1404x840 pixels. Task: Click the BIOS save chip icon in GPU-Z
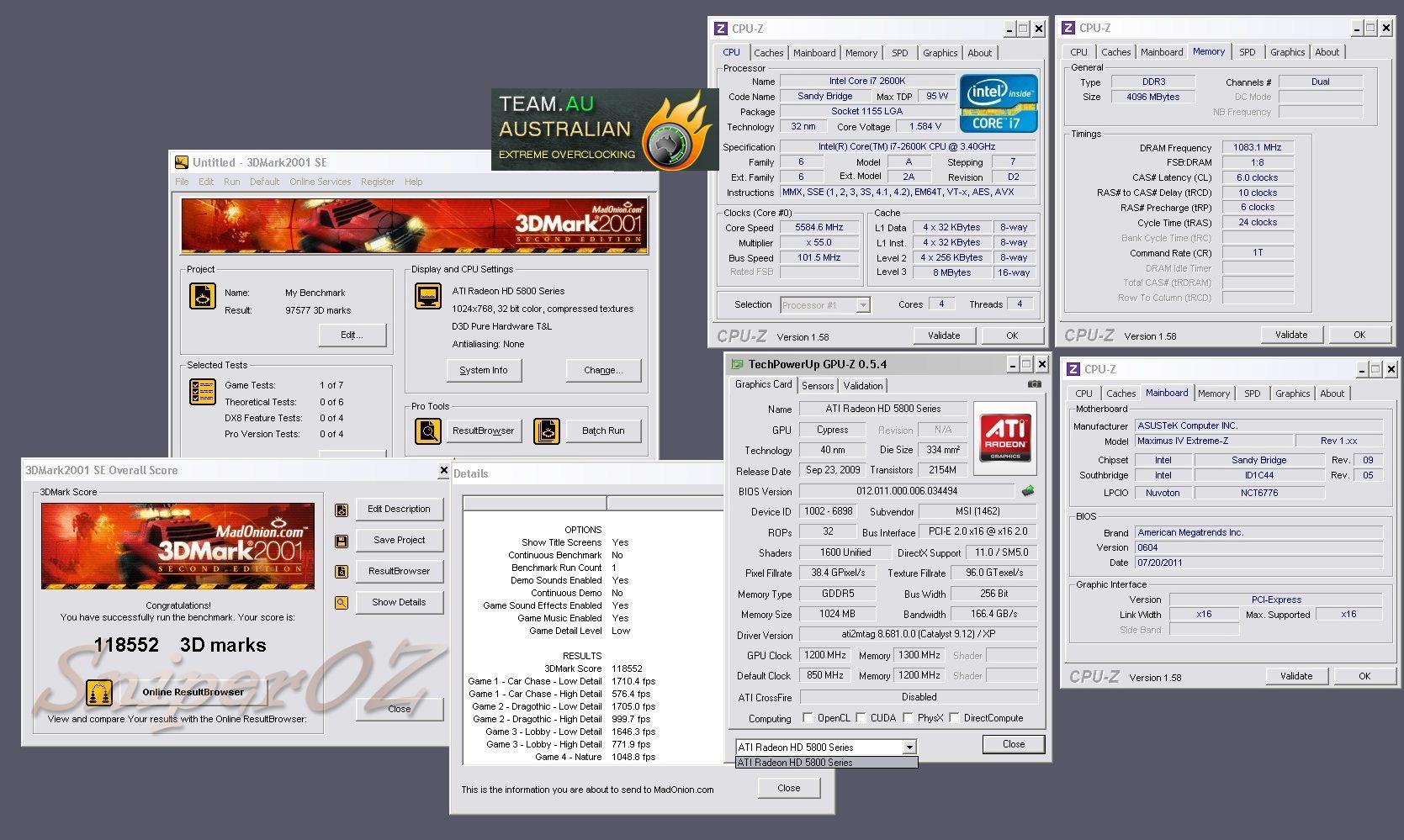(x=1027, y=490)
